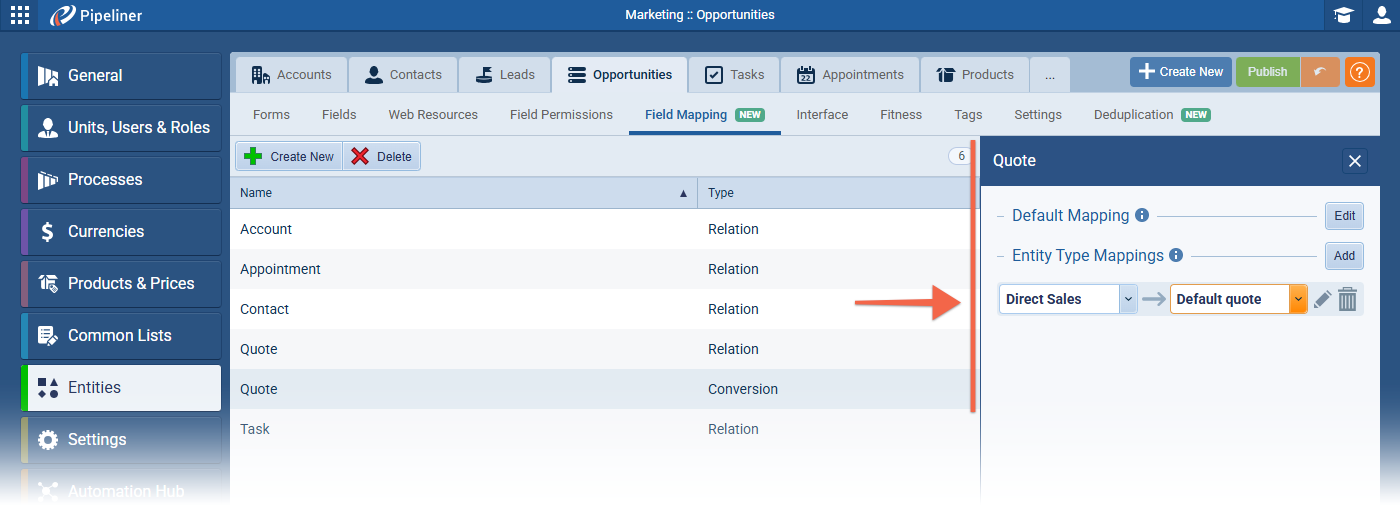The height and width of the screenshot is (505, 1400).
Task: Click the orange question mark help icon
Action: (x=1359, y=72)
